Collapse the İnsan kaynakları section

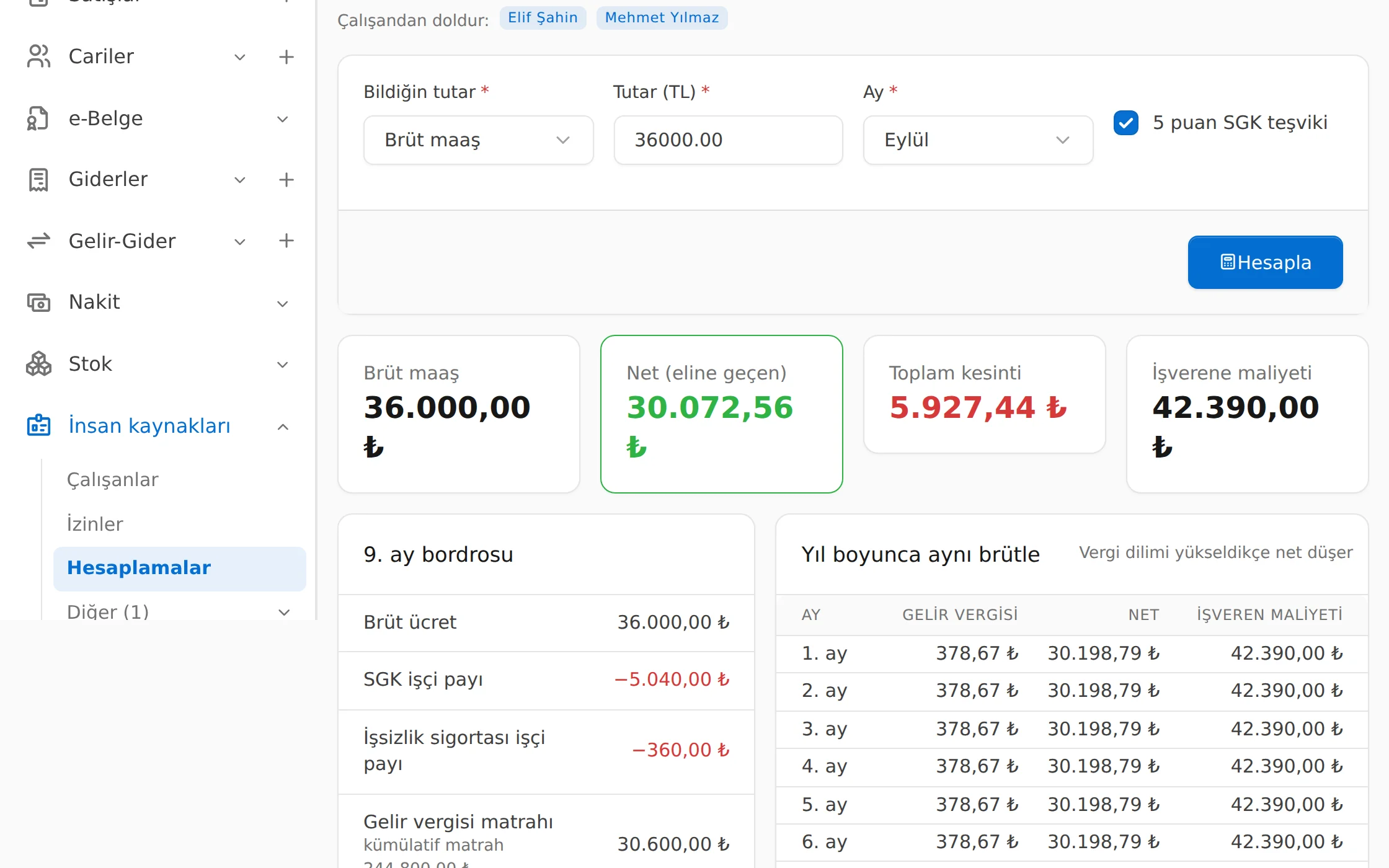283,427
